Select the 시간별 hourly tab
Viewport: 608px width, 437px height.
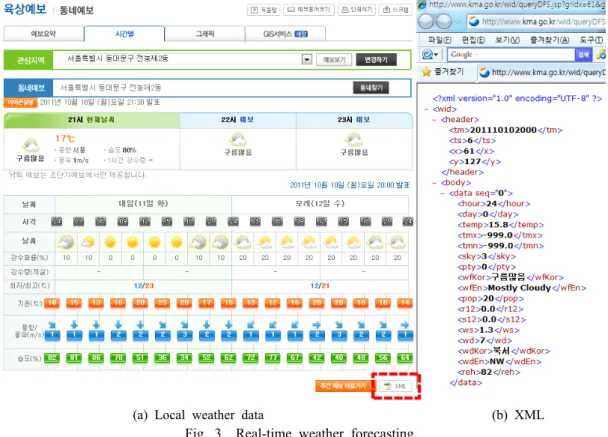[x=124, y=34]
